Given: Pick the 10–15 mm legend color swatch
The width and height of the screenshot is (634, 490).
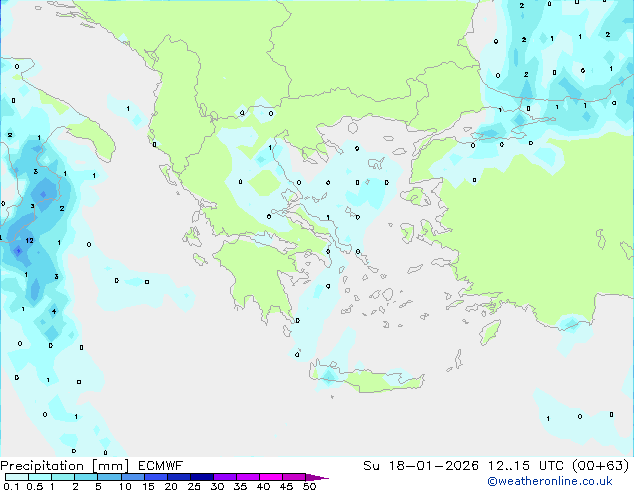Looking at the screenshot, I should click(133, 477).
